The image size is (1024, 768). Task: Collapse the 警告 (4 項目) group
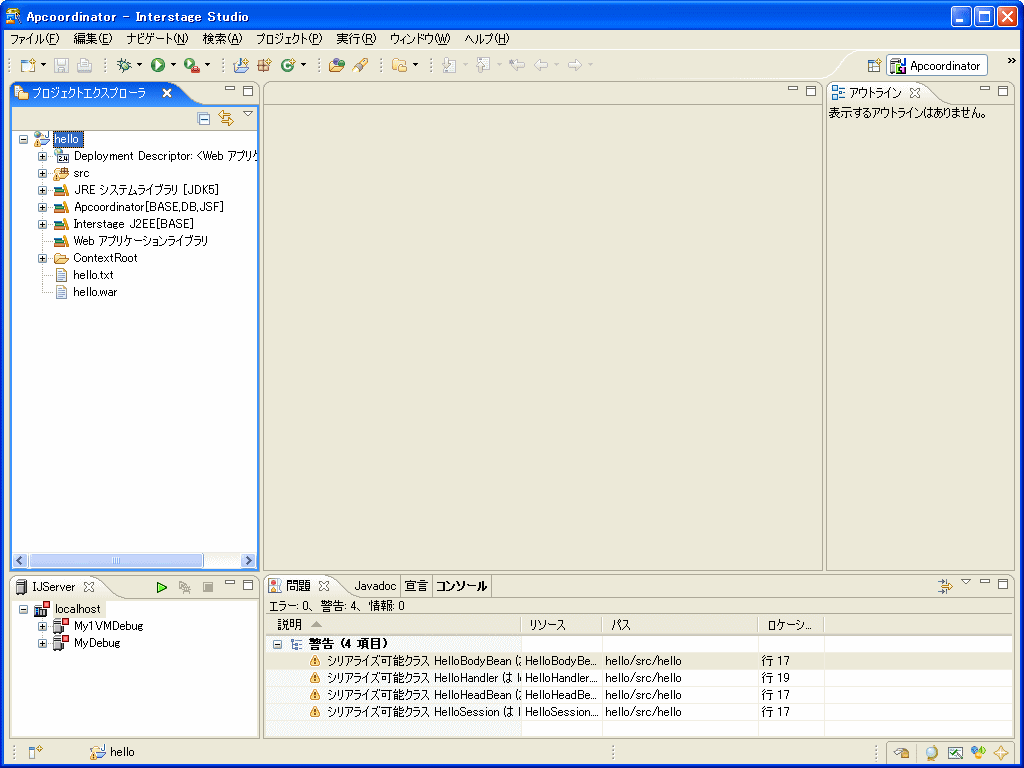[278, 645]
